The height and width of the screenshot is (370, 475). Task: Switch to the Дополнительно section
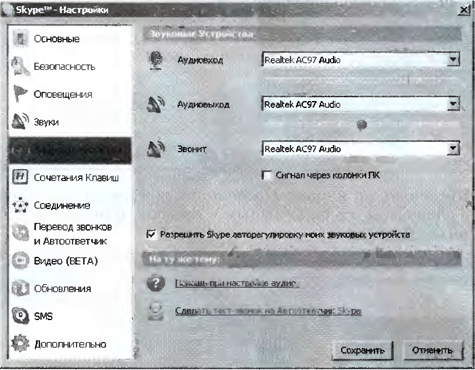(x=70, y=344)
